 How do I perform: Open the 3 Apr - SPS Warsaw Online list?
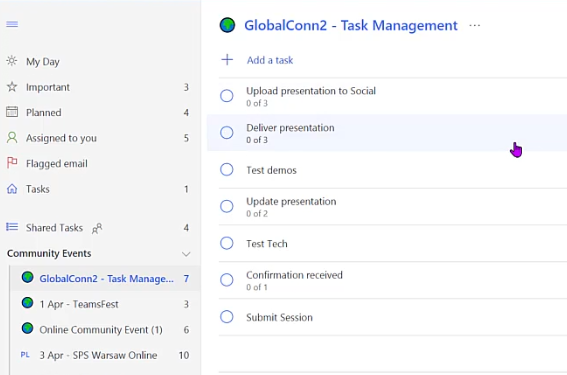pos(105,355)
